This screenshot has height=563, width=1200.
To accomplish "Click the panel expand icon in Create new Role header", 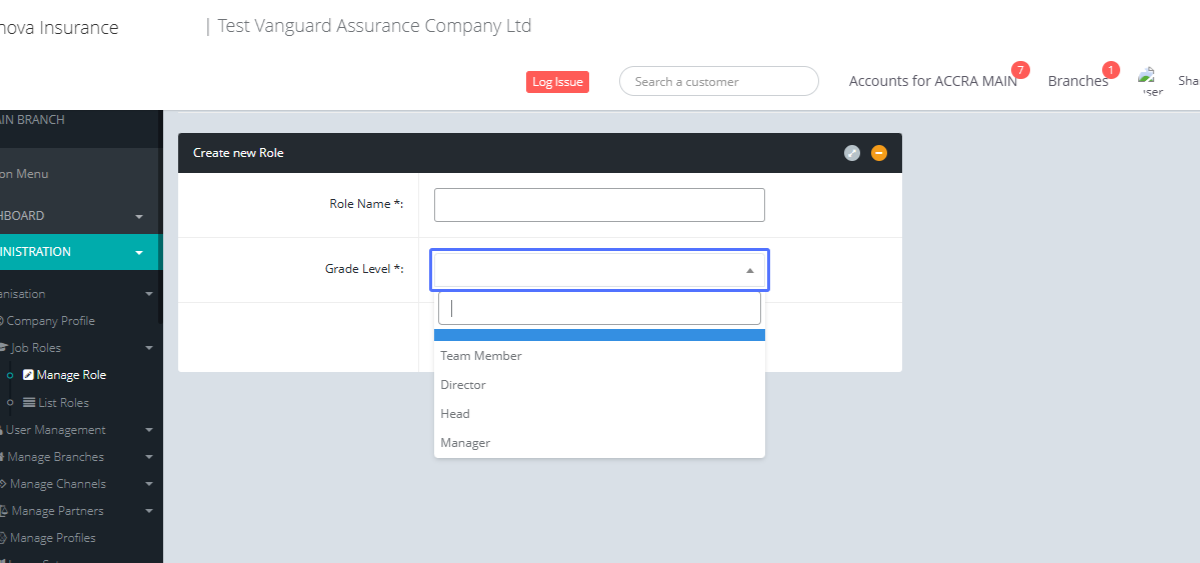I will click(x=852, y=153).
